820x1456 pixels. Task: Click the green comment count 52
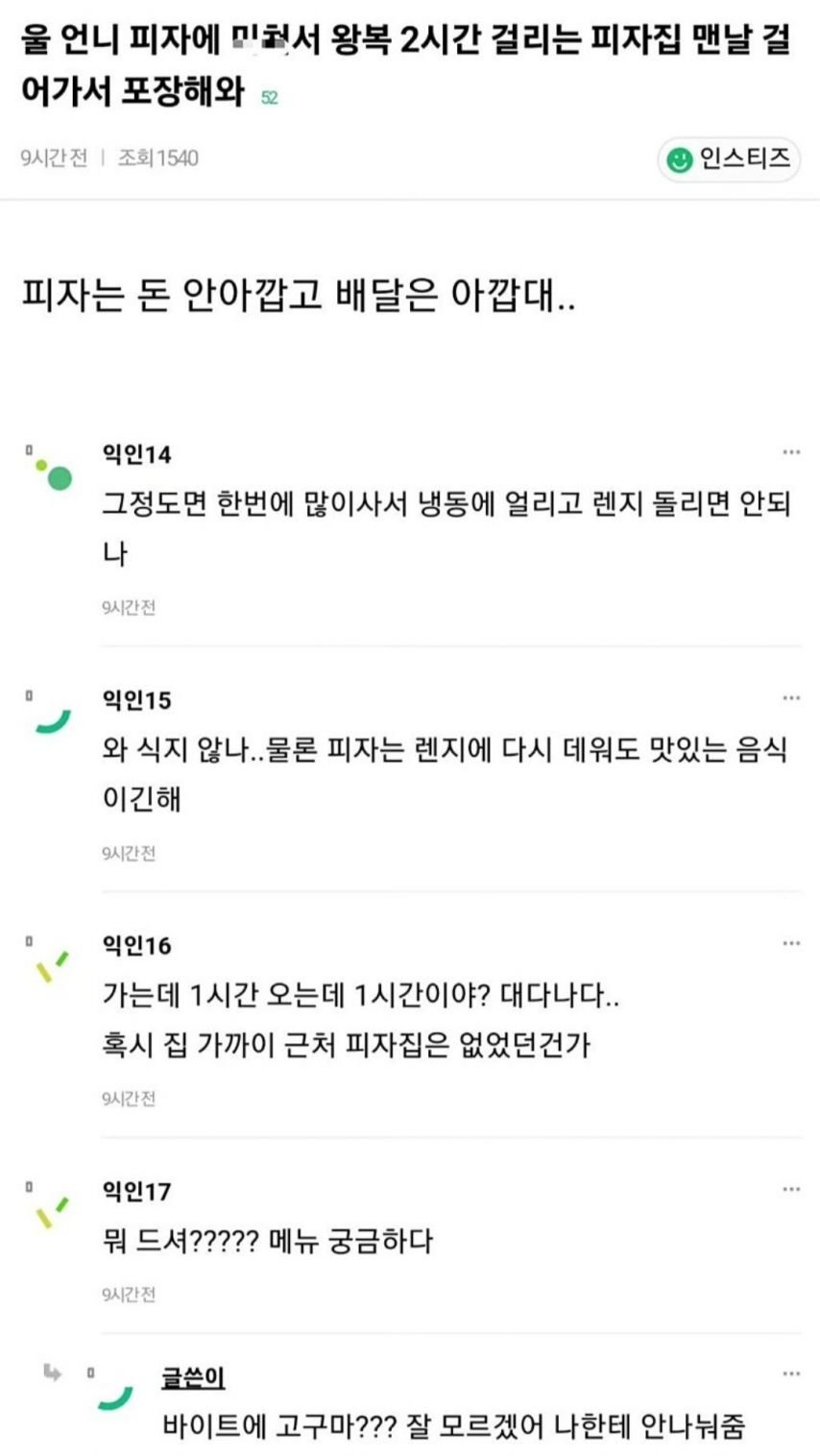pyautogui.click(x=270, y=98)
